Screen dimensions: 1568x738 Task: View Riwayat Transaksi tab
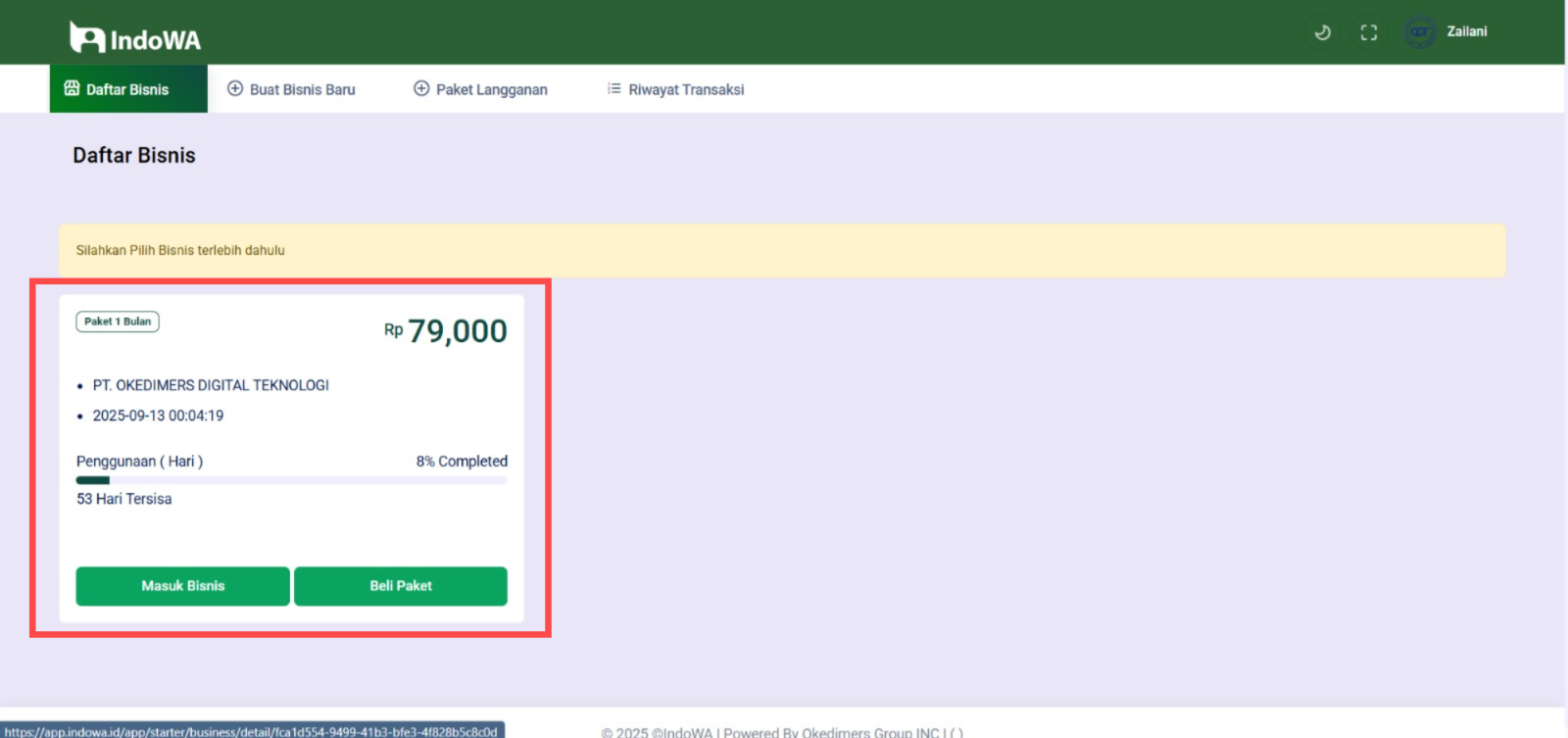(676, 89)
